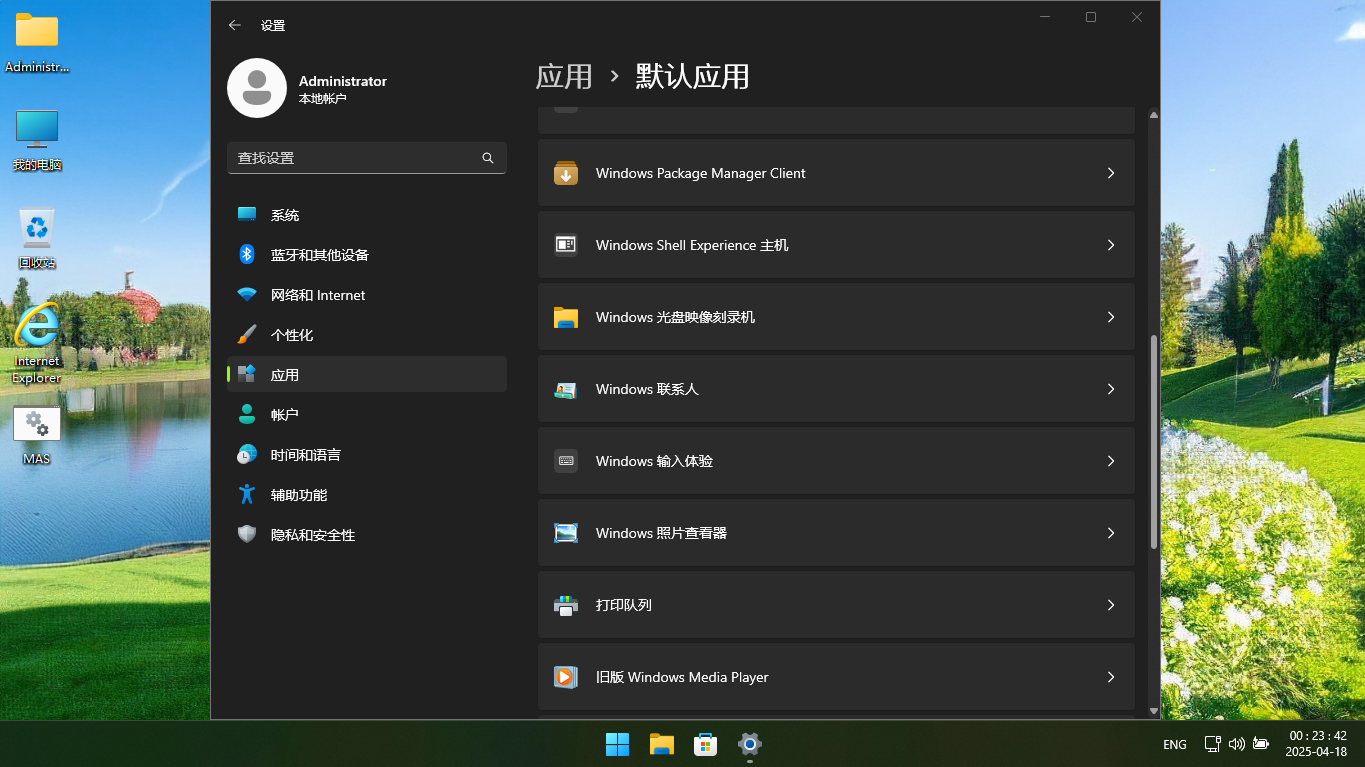Go to 系统 settings section
The height and width of the screenshot is (767, 1365).
(367, 215)
